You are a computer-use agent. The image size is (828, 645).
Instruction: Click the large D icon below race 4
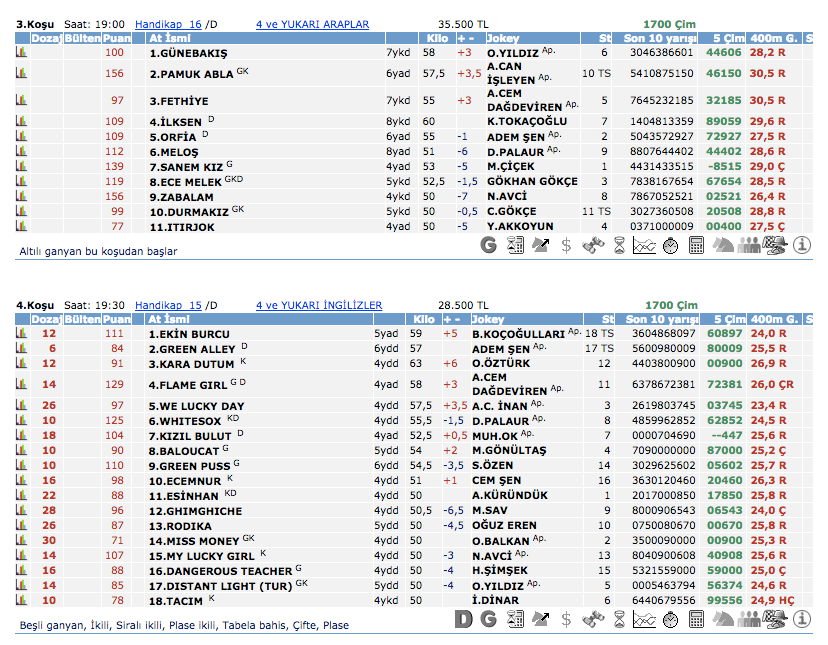tap(463, 619)
